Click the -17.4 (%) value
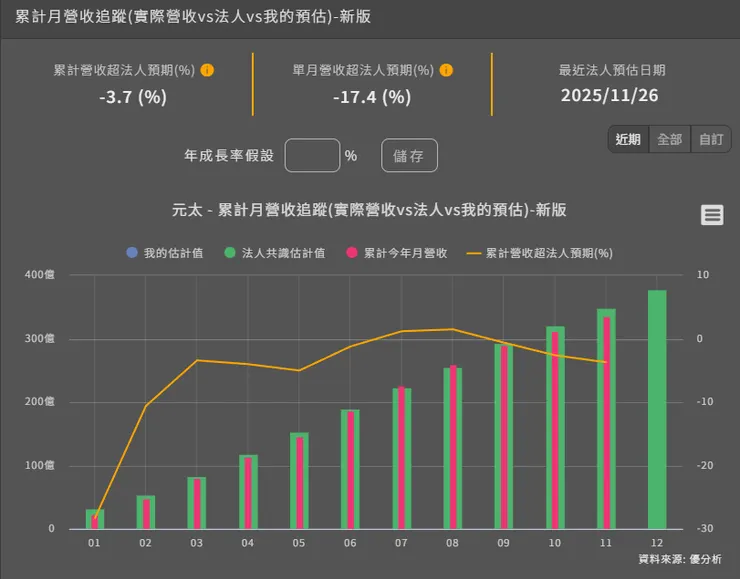Image resolution: width=740 pixels, height=579 pixels. [x=372, y=97]
